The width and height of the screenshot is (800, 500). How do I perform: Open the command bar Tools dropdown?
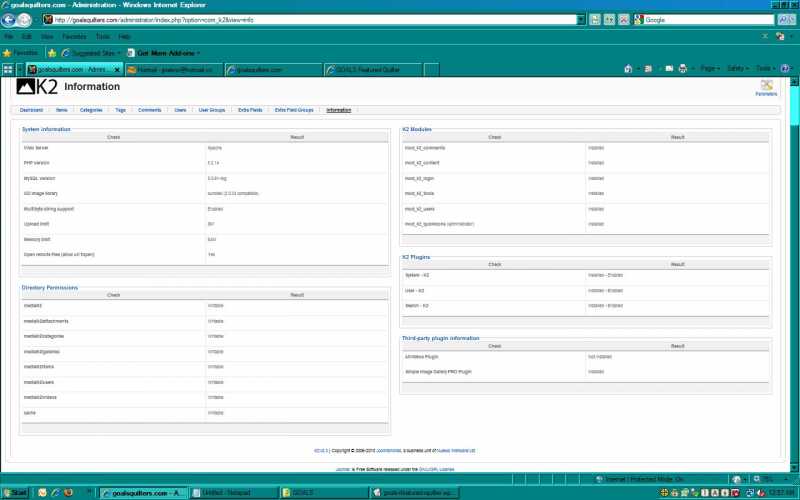[x=765, y=69]
